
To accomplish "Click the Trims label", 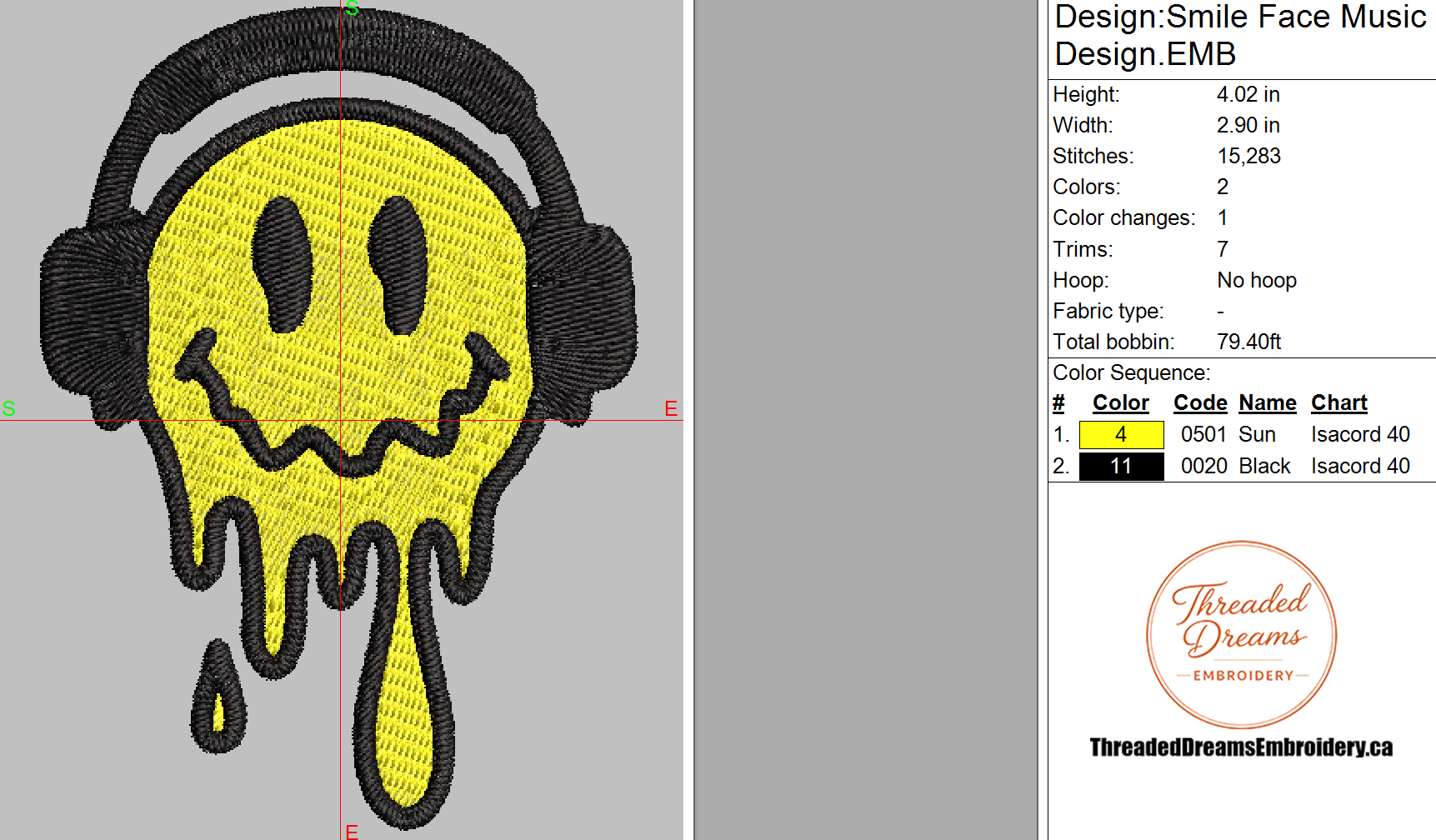I will point(1083,250).
